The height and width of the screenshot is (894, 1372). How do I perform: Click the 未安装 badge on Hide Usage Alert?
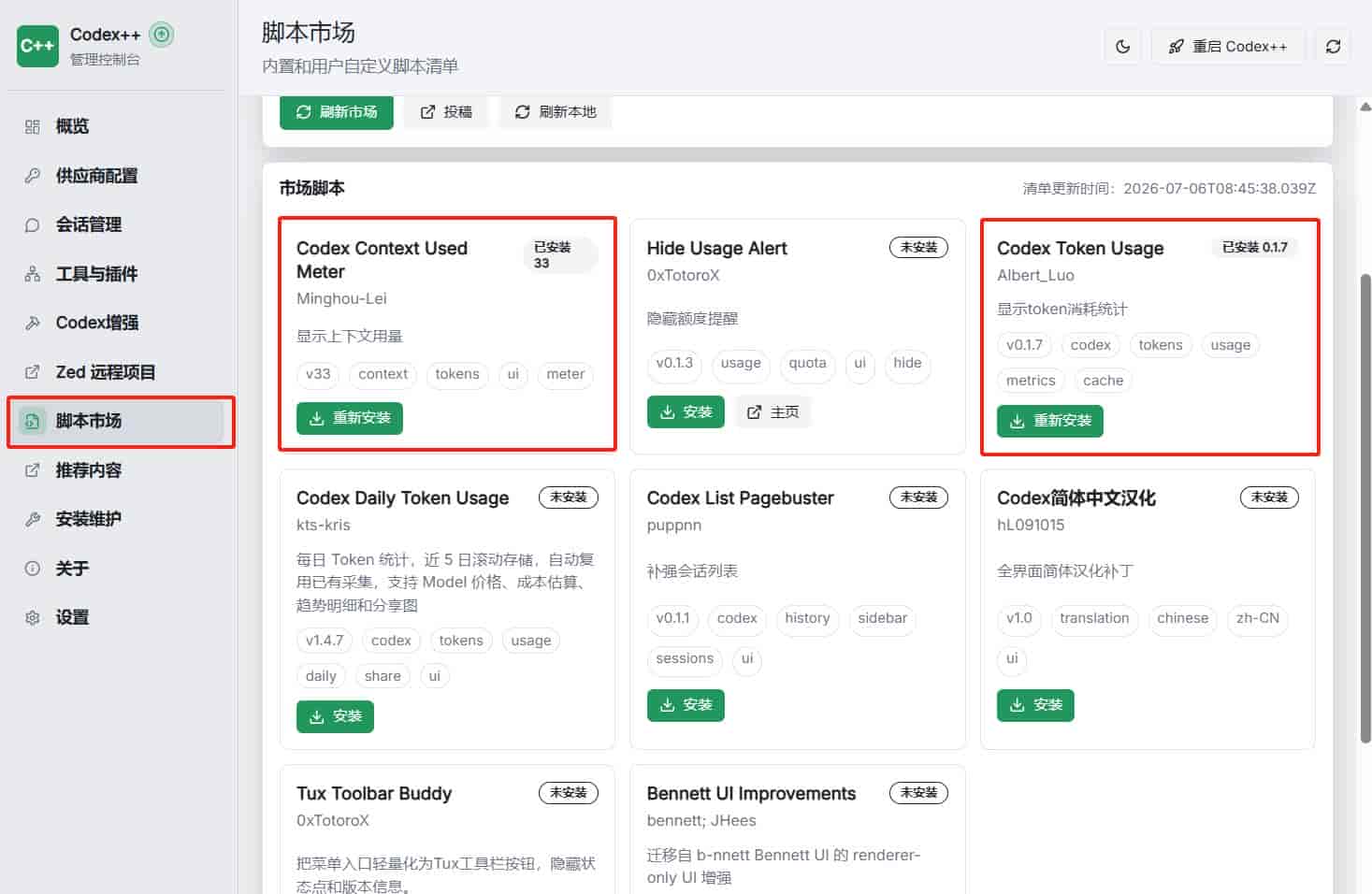click(x=918, y=247)
